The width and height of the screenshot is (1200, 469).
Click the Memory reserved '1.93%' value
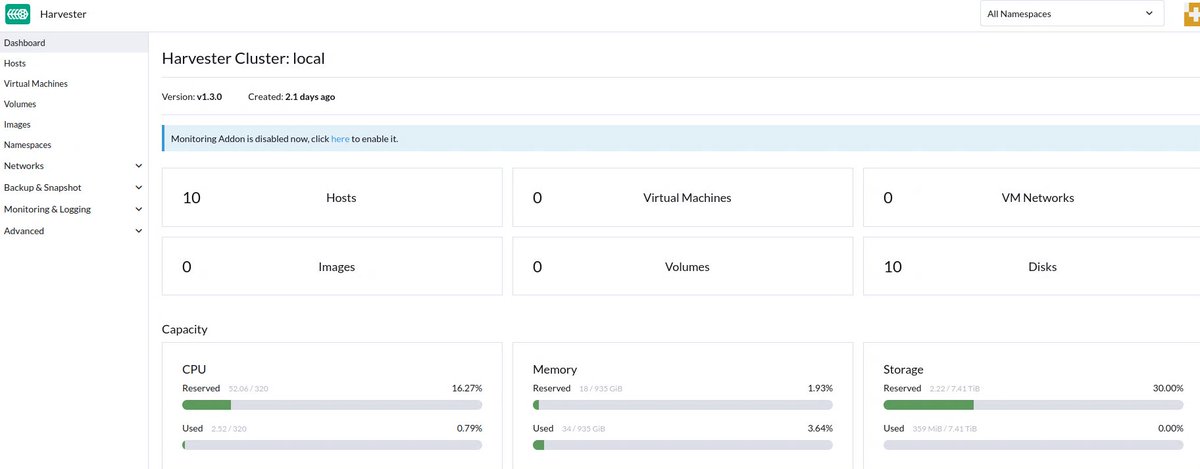[820, 388]
